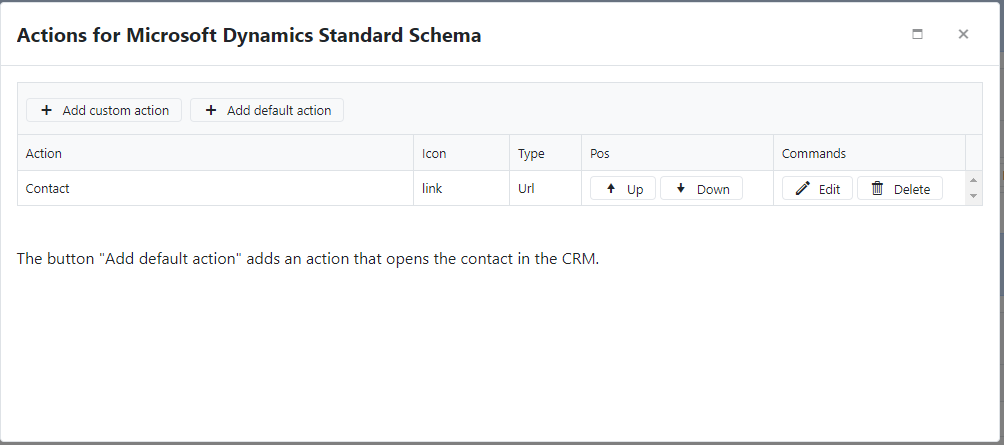Click the down arrow icon in Pos column

pos(681,188)
